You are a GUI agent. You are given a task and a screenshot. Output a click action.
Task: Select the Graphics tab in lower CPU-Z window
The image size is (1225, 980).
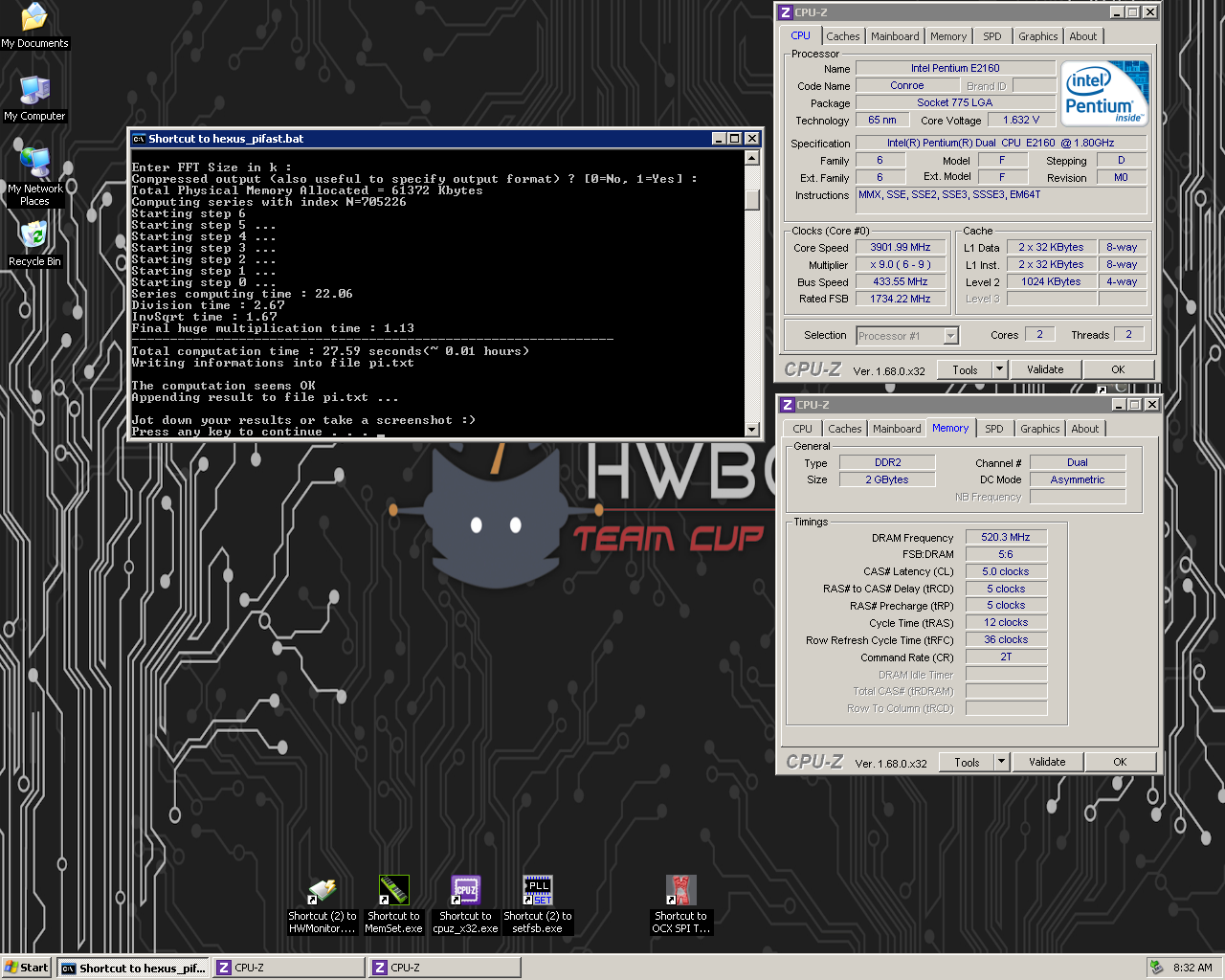point(1040,429)
